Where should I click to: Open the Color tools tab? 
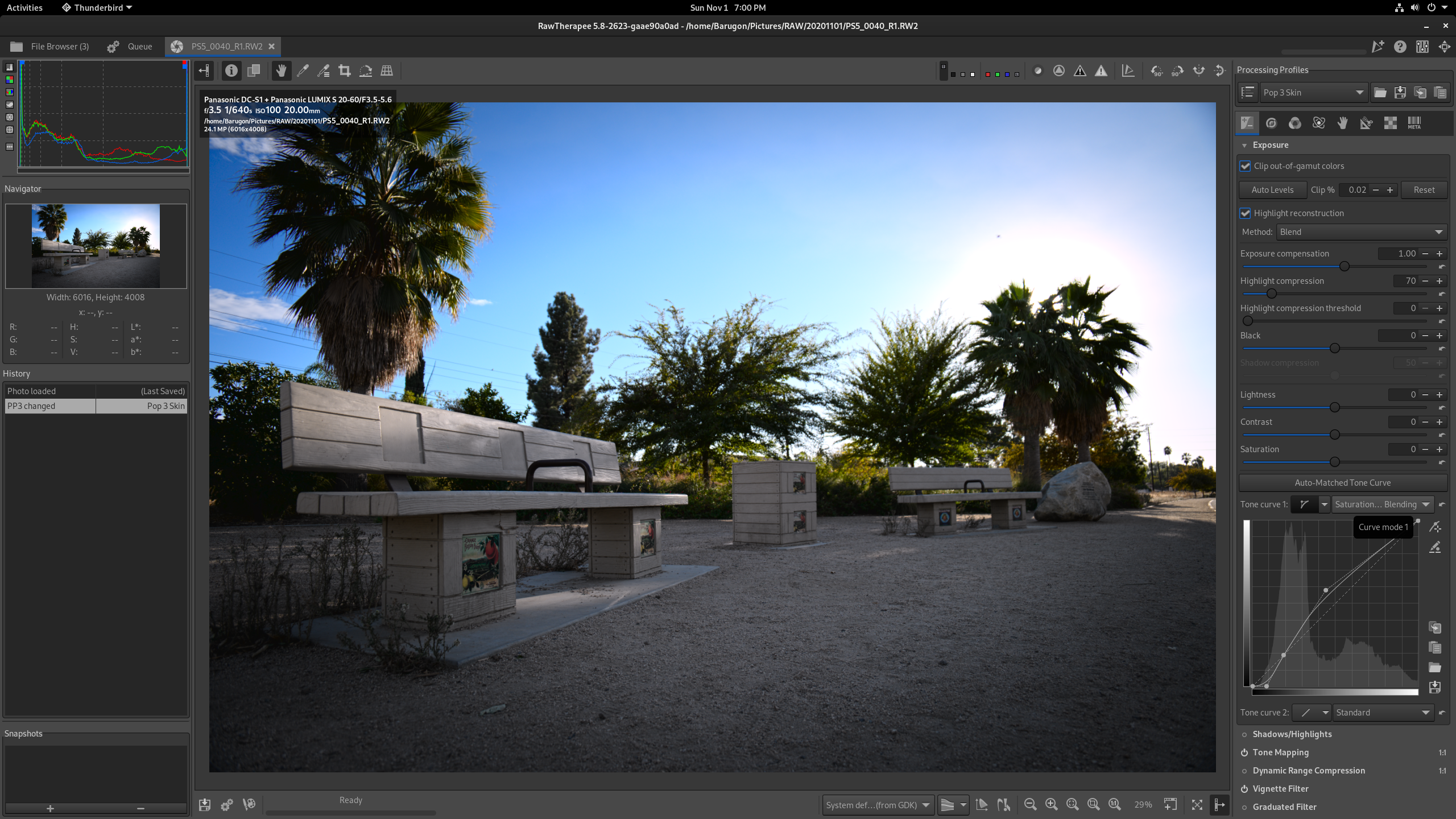(1295, 123)
